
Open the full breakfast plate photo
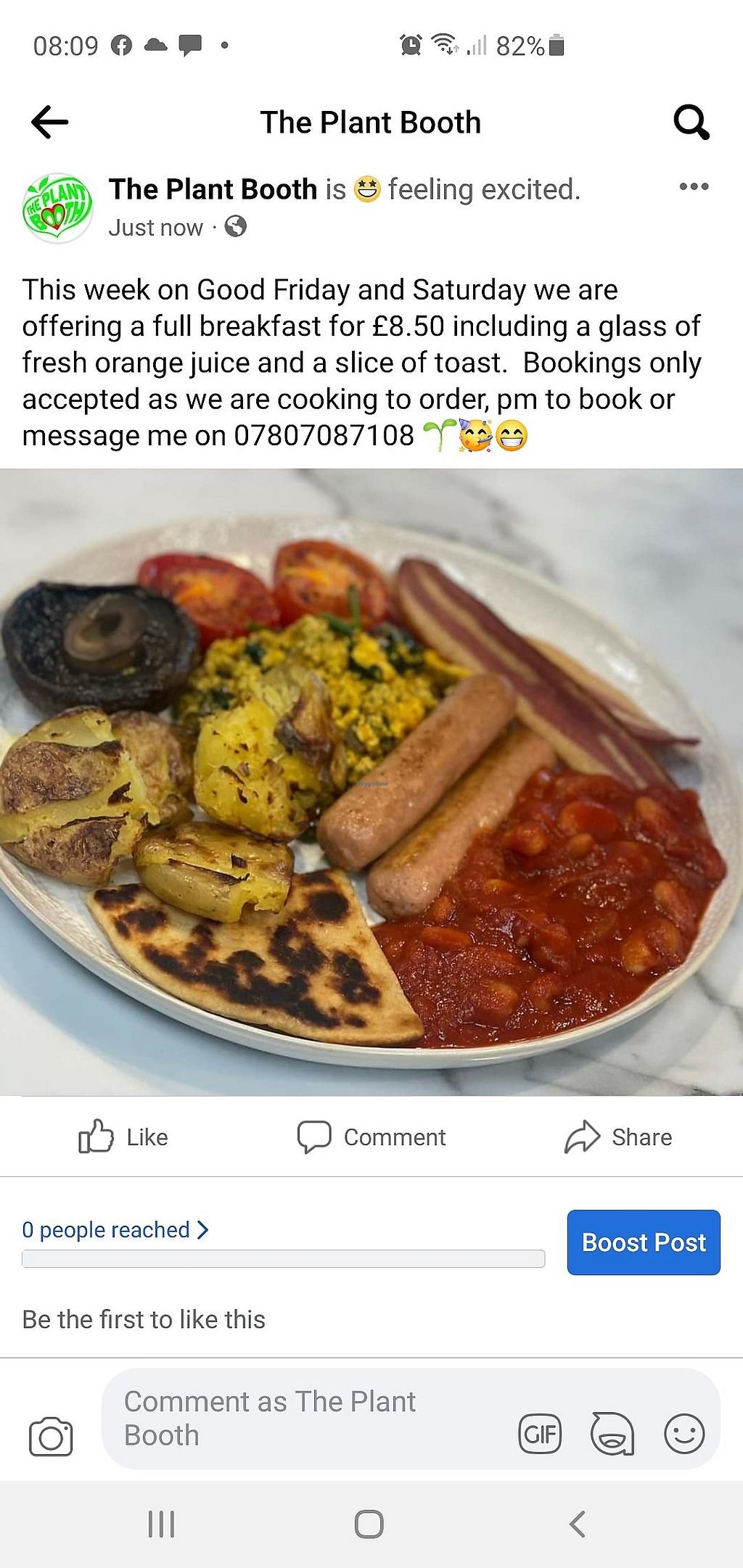pyautogui.click(x=371, y=782)
